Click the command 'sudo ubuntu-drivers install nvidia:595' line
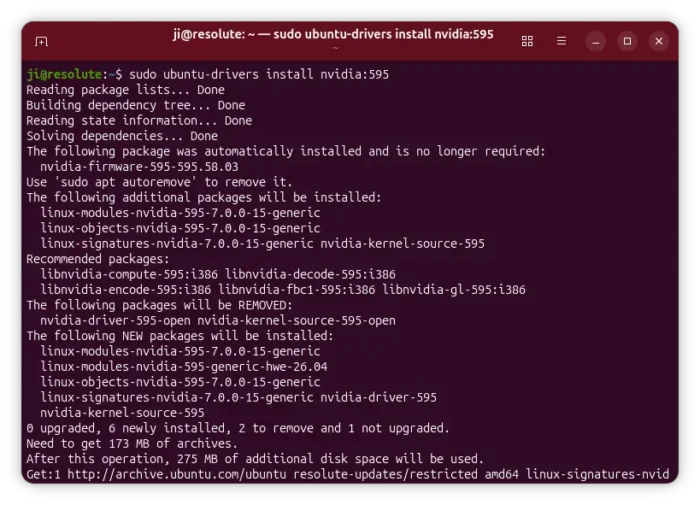The image size is (700, 505). pos(259,74)
